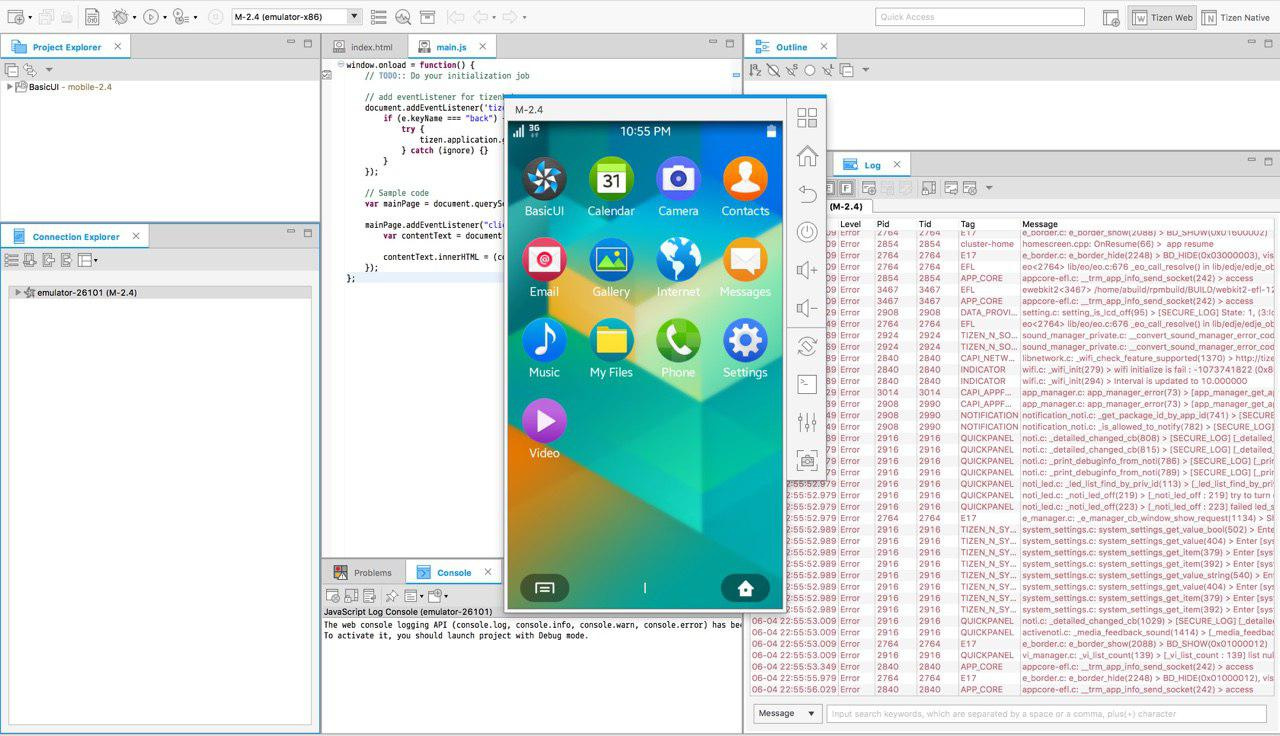
Task: Open Outline view menu dropdown arrow
Action: point(866,70)
